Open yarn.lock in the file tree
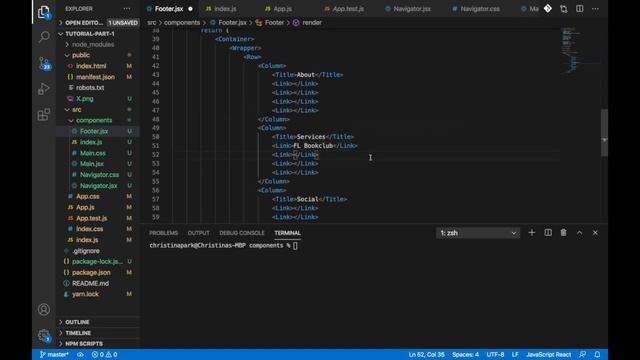640x360 pixels. (x=98, y=294)
